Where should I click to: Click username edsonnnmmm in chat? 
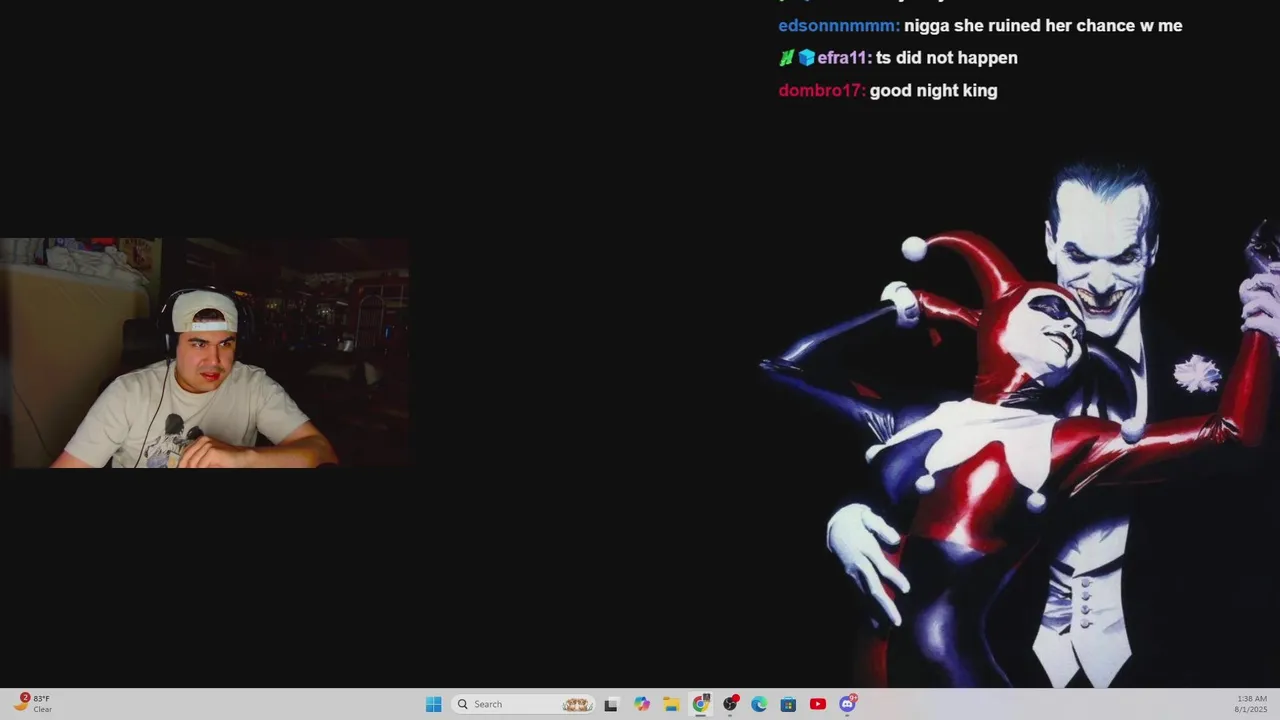838,26
